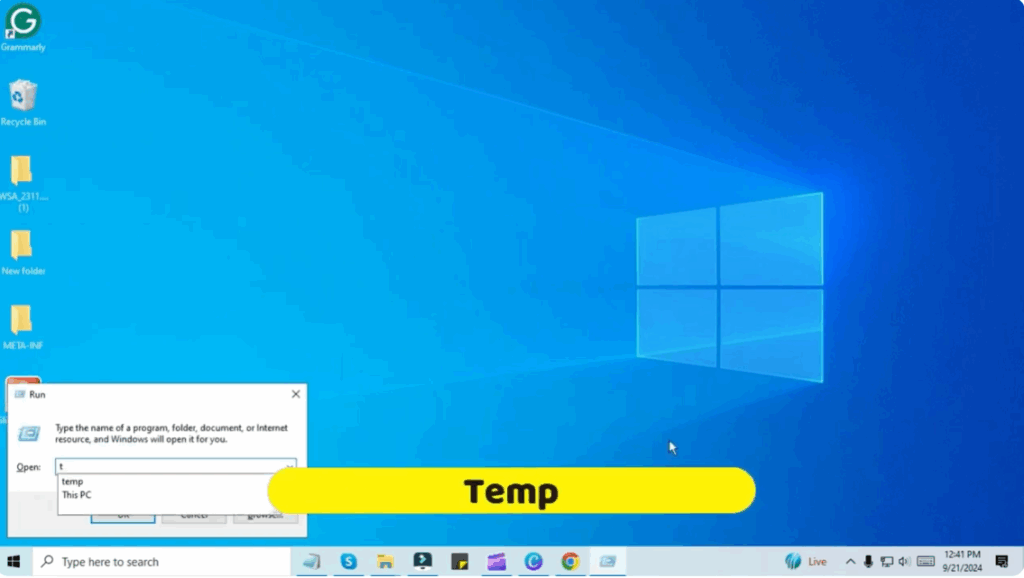Click the network icon in the system tray
The height and width of the screenshot is (578, 1024).
(887, 561)
